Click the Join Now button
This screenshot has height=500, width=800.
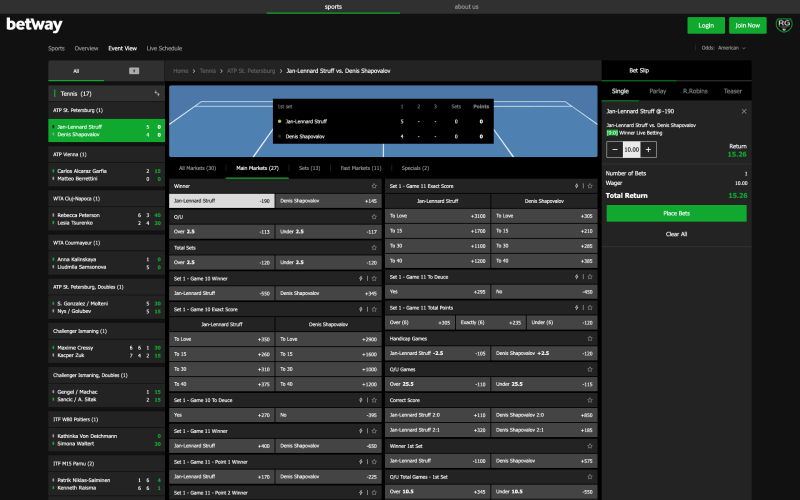(x=747, y=25)
